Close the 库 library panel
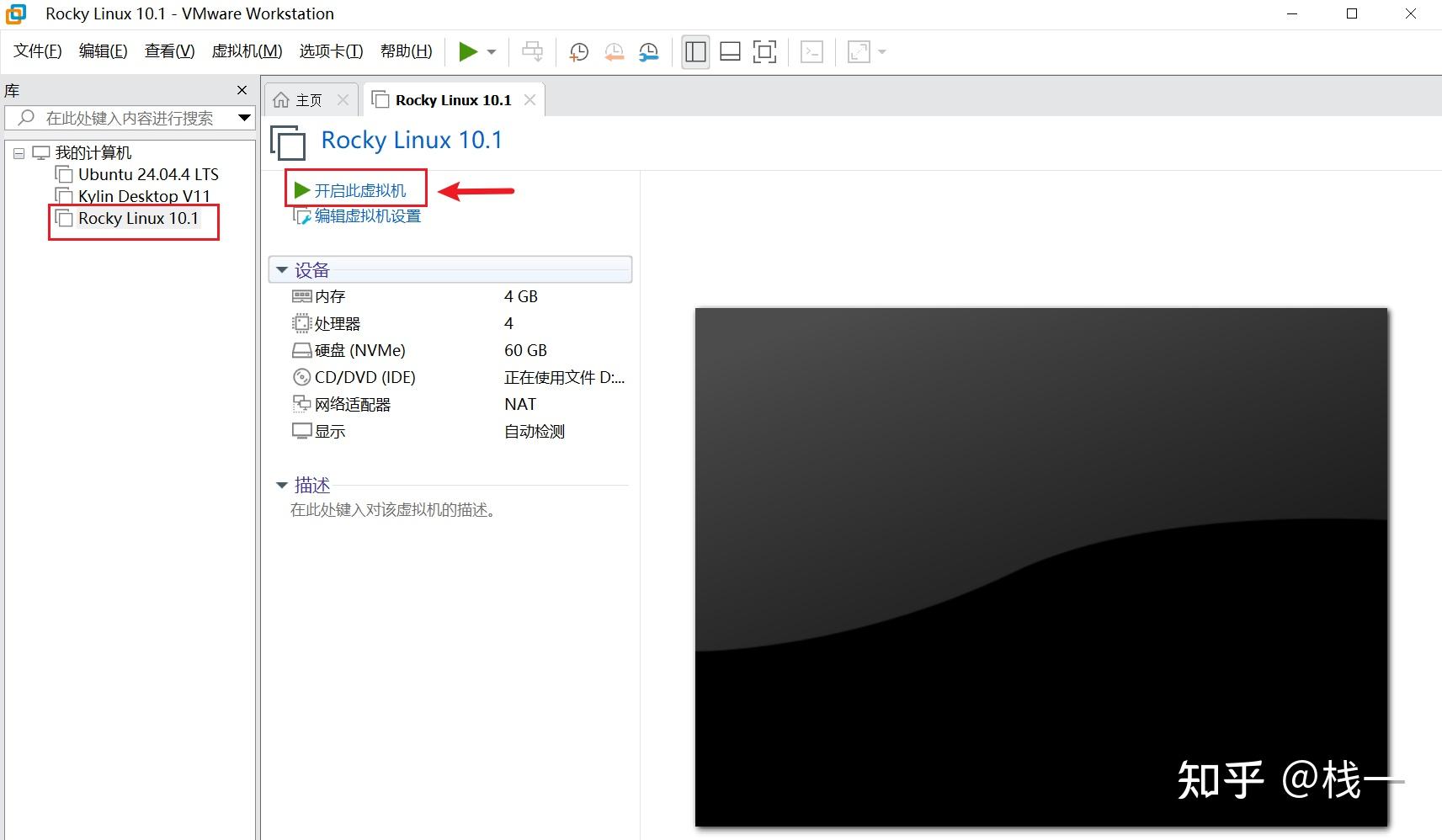1442x840 pixels. pos(242,90)
